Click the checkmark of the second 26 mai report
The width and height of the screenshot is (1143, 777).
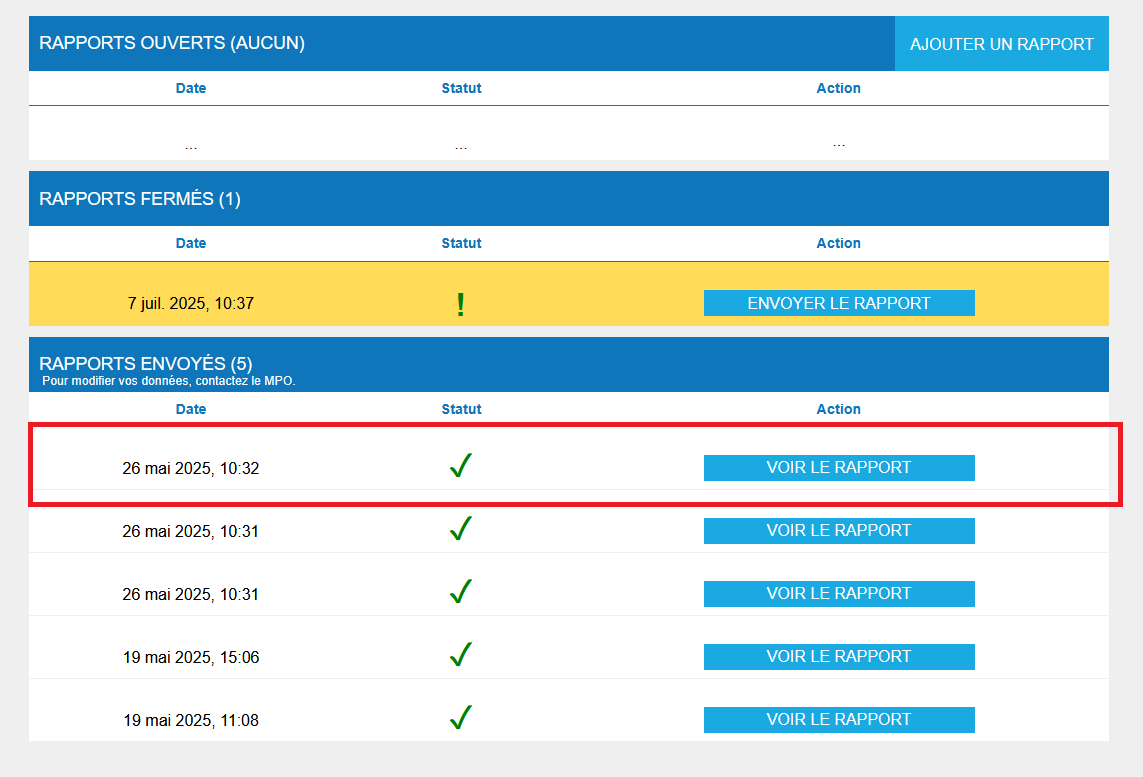pyautogui.click(x=460, y=528)
